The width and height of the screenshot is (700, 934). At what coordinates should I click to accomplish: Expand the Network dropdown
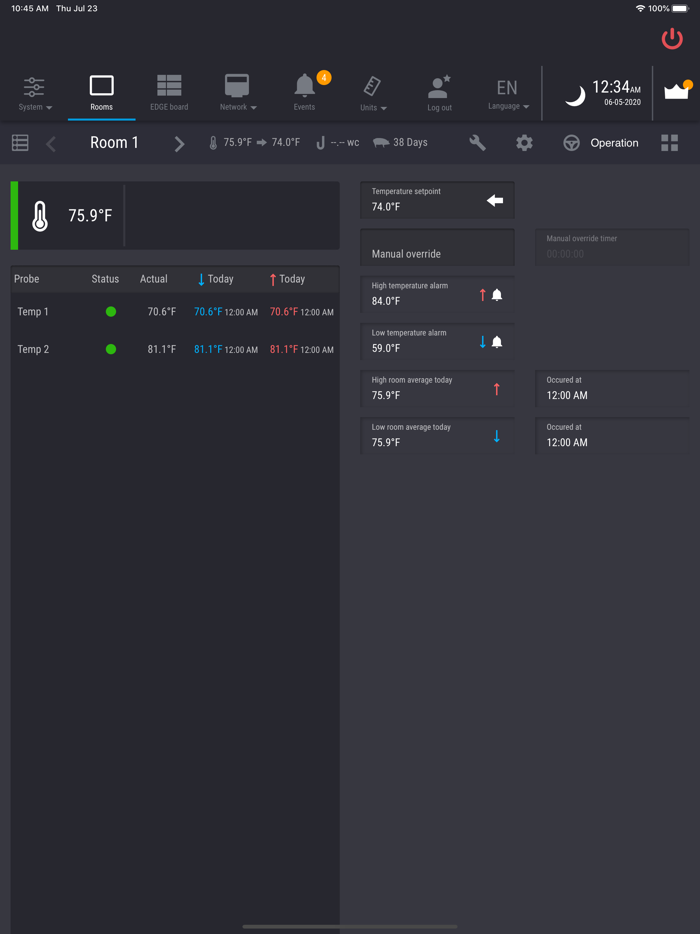click(x=237, y=94)
